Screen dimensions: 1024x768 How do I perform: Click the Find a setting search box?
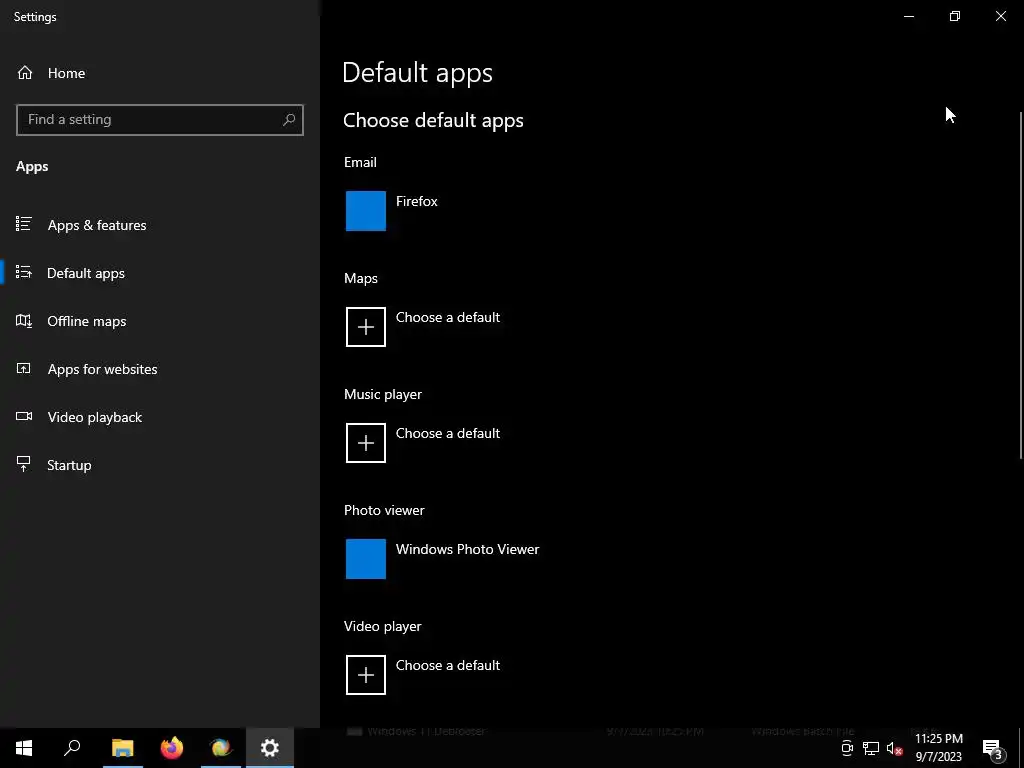160,120
